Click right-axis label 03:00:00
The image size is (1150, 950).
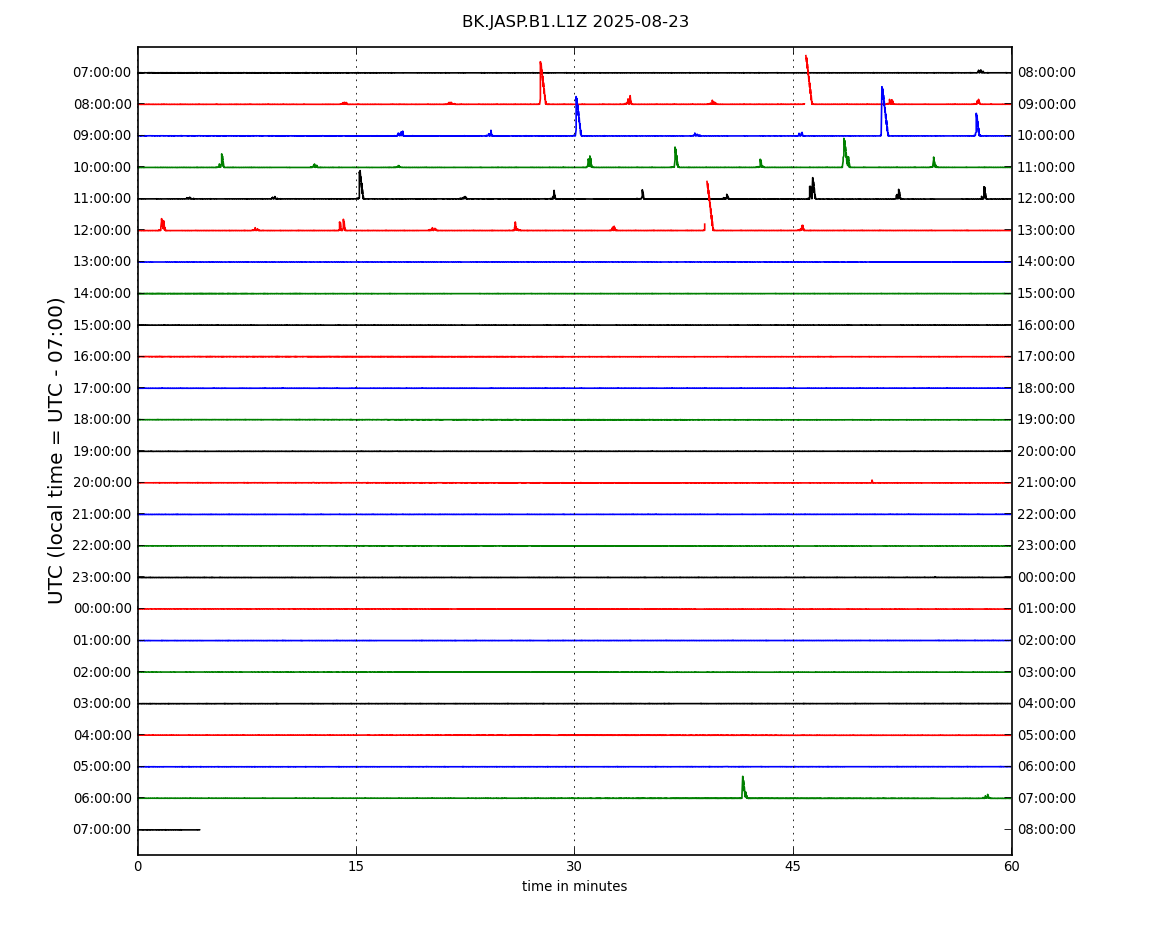1047,672
